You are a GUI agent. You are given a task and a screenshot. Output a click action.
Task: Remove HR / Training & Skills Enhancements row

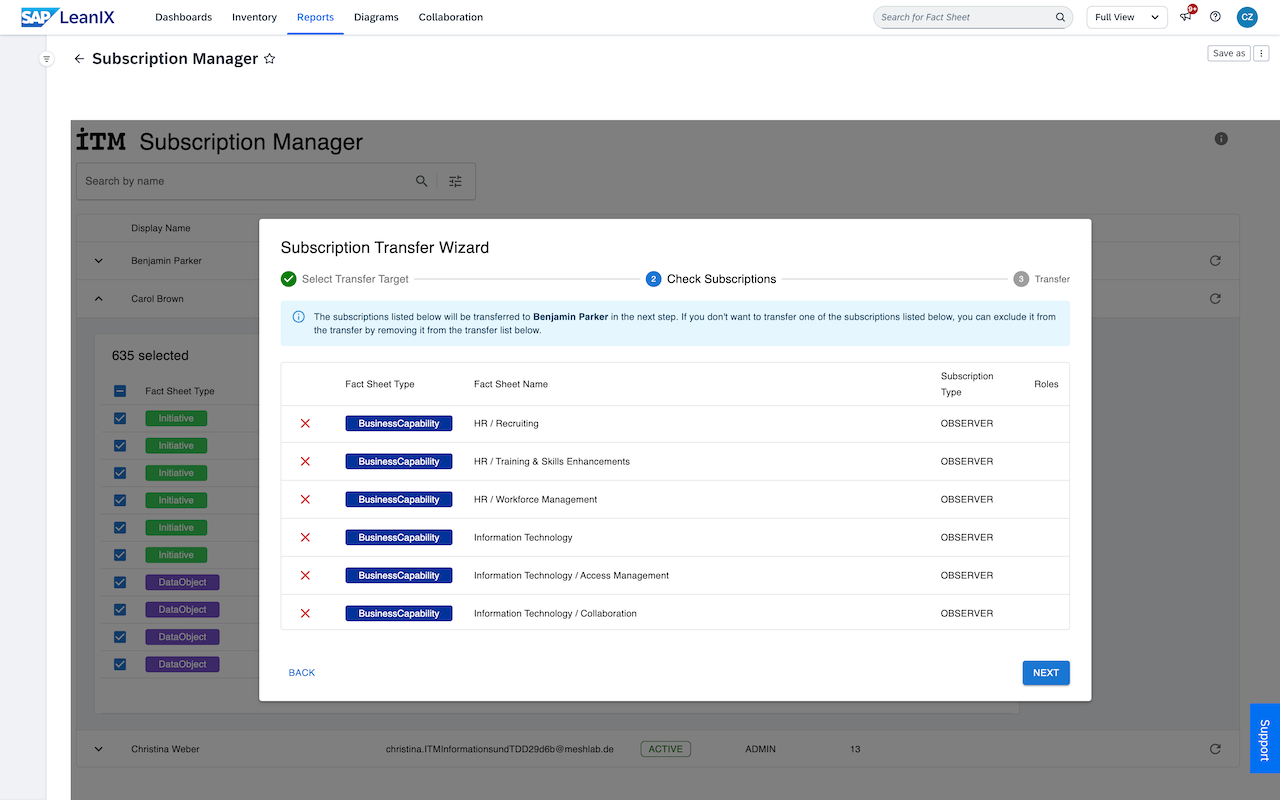pyautogui.click(x=305, y=462)
